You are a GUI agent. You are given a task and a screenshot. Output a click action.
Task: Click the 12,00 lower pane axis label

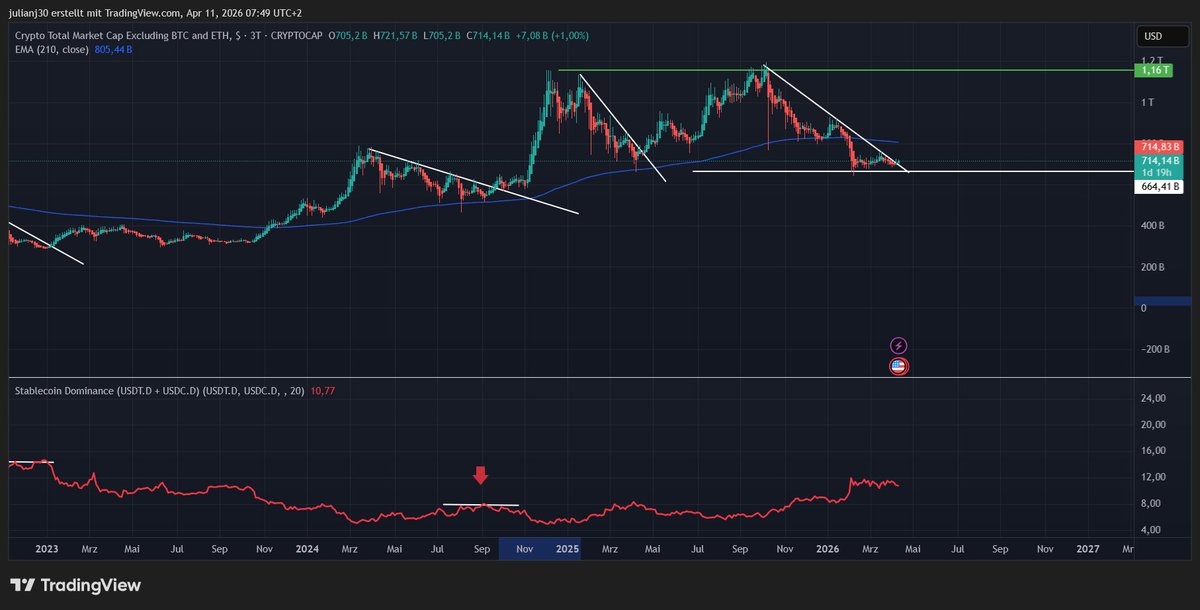point(1153,477)
